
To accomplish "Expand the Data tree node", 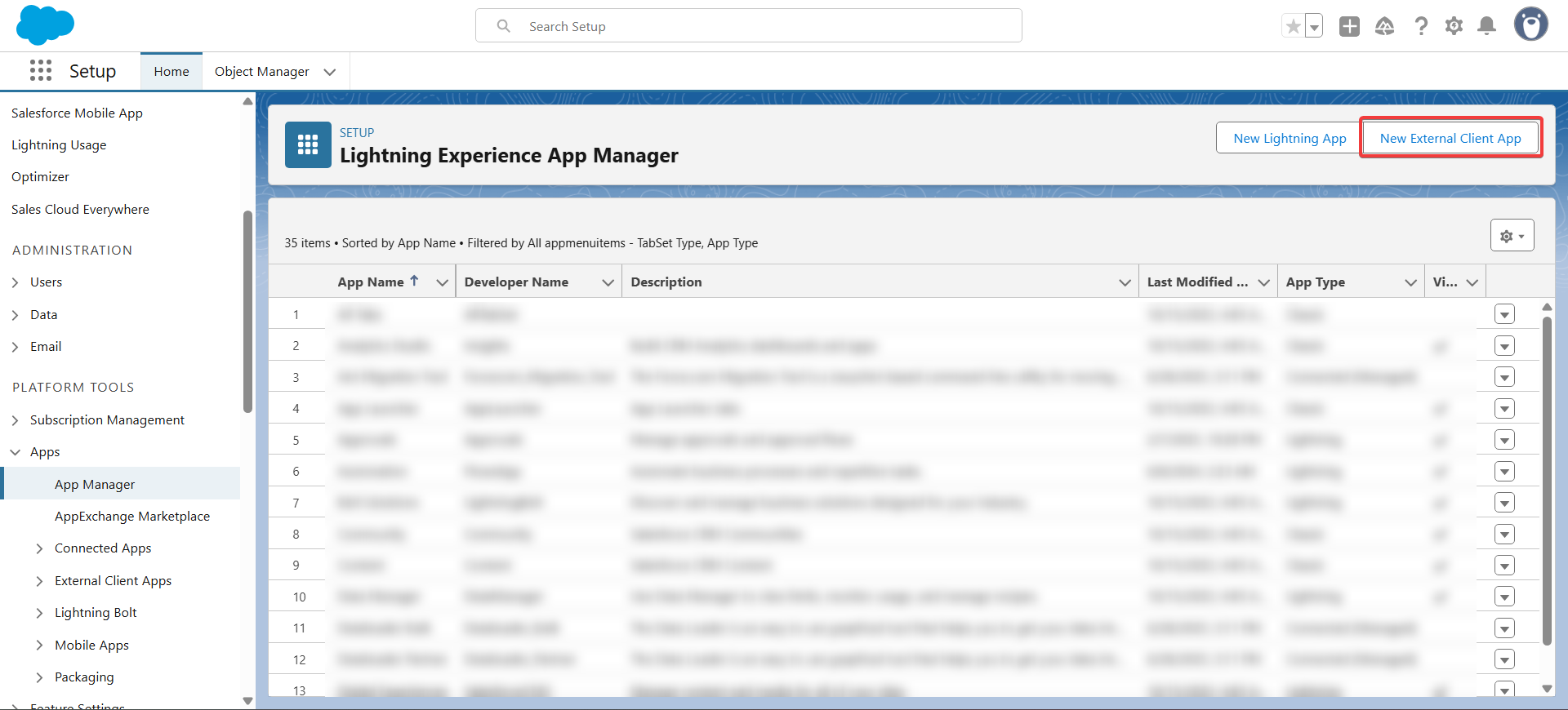I will [16, 315].
